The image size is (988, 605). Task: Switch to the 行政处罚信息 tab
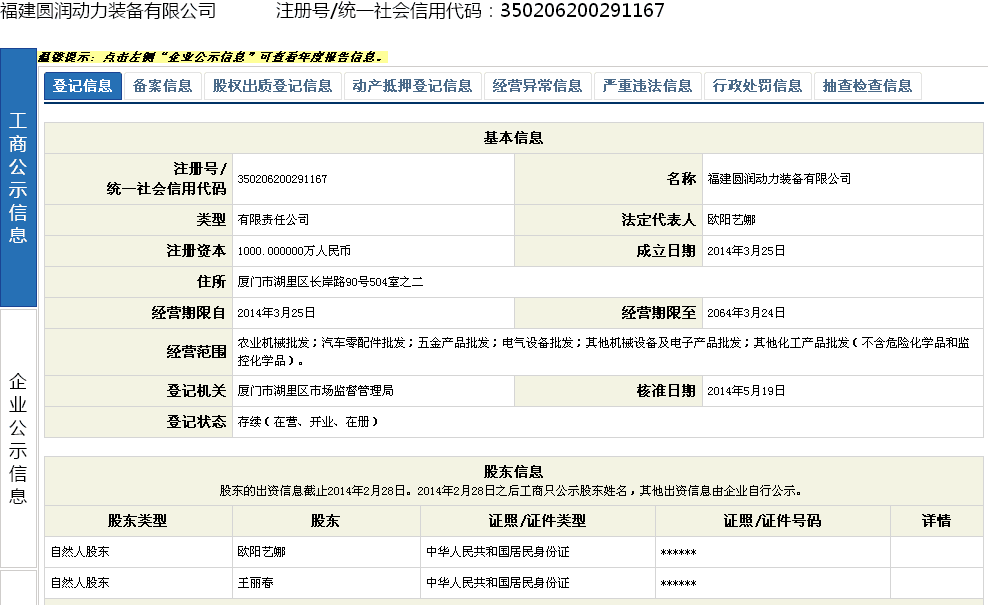(757, 86)
